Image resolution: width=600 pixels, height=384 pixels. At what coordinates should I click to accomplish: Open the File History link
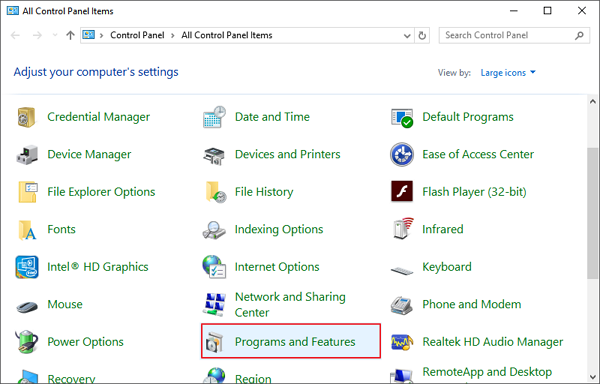pos(264,192)
